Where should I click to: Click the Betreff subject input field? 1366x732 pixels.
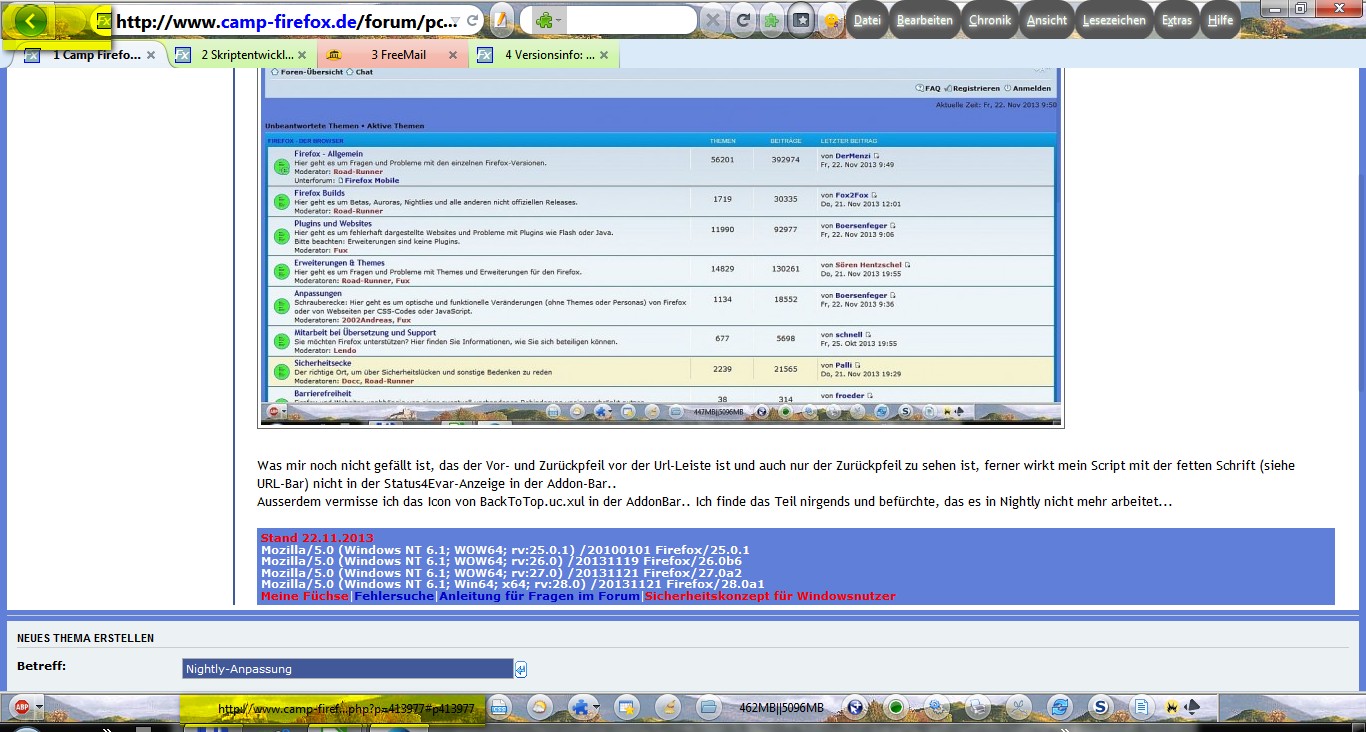(347, 669)
